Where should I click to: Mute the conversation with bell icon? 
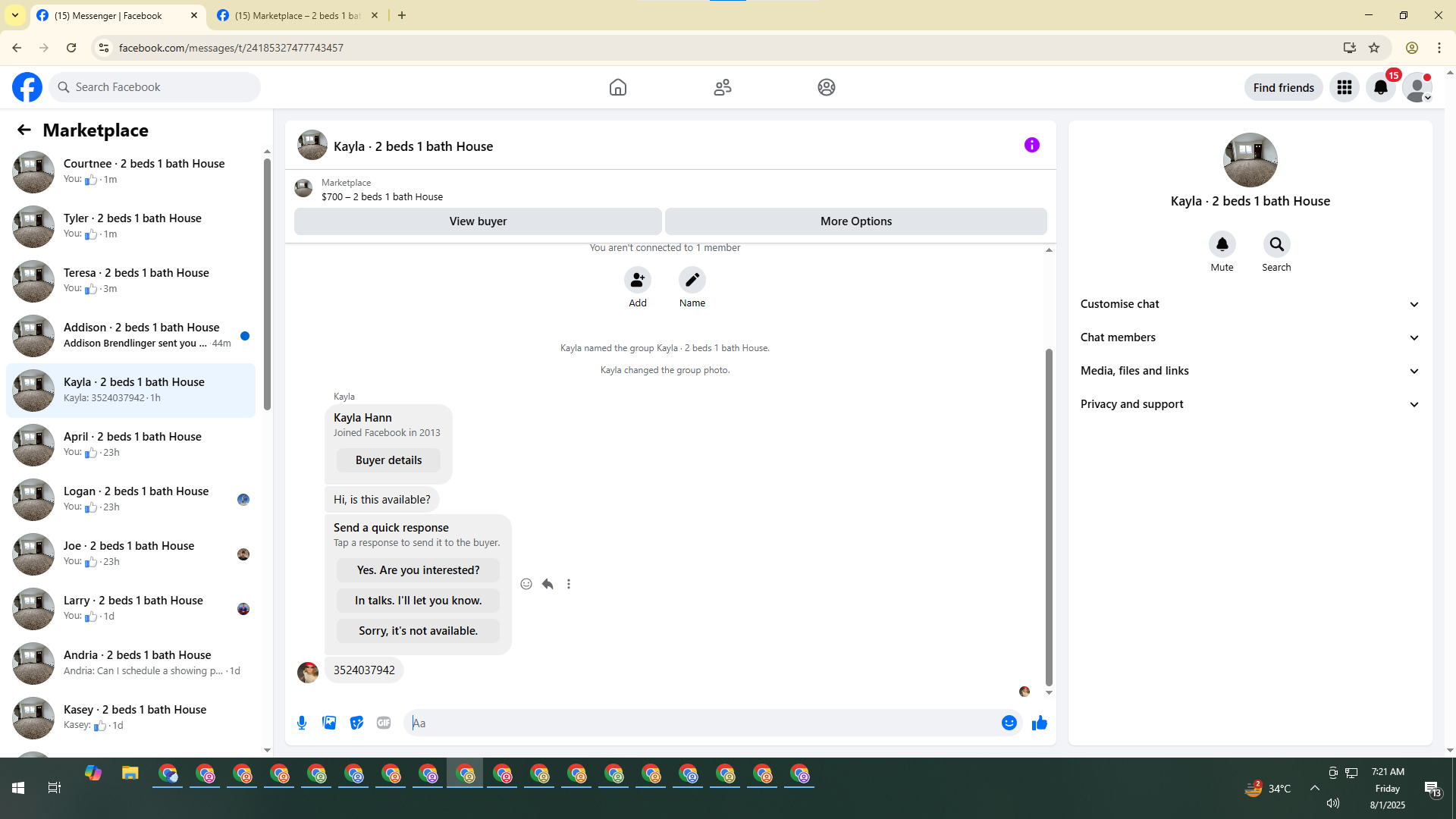(x=1222, y=244)
